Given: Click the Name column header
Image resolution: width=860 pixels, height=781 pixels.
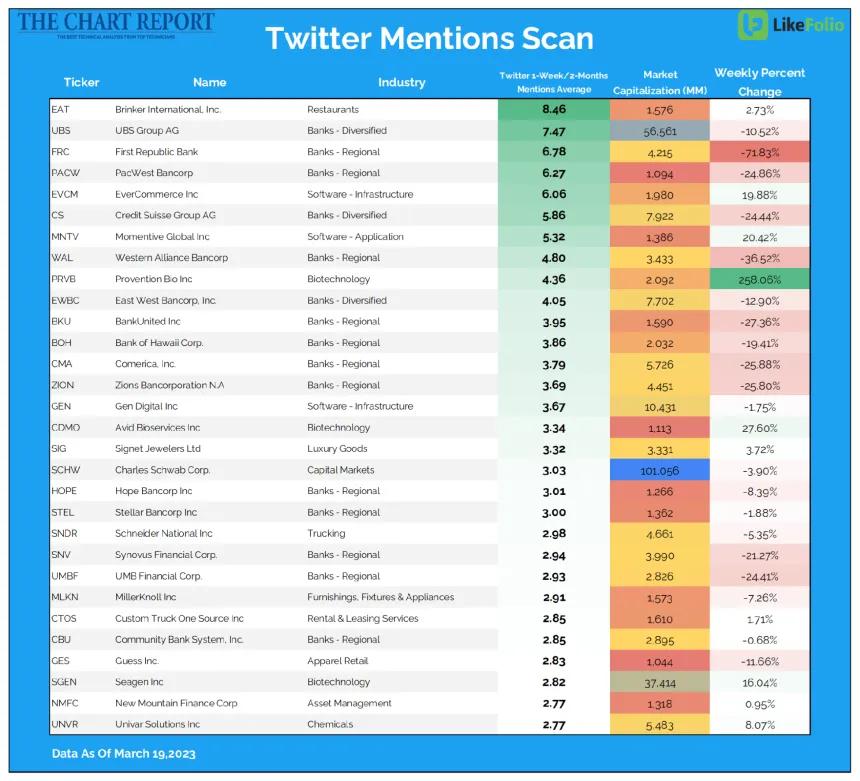Looking at the screenshot, I should 210,82.
